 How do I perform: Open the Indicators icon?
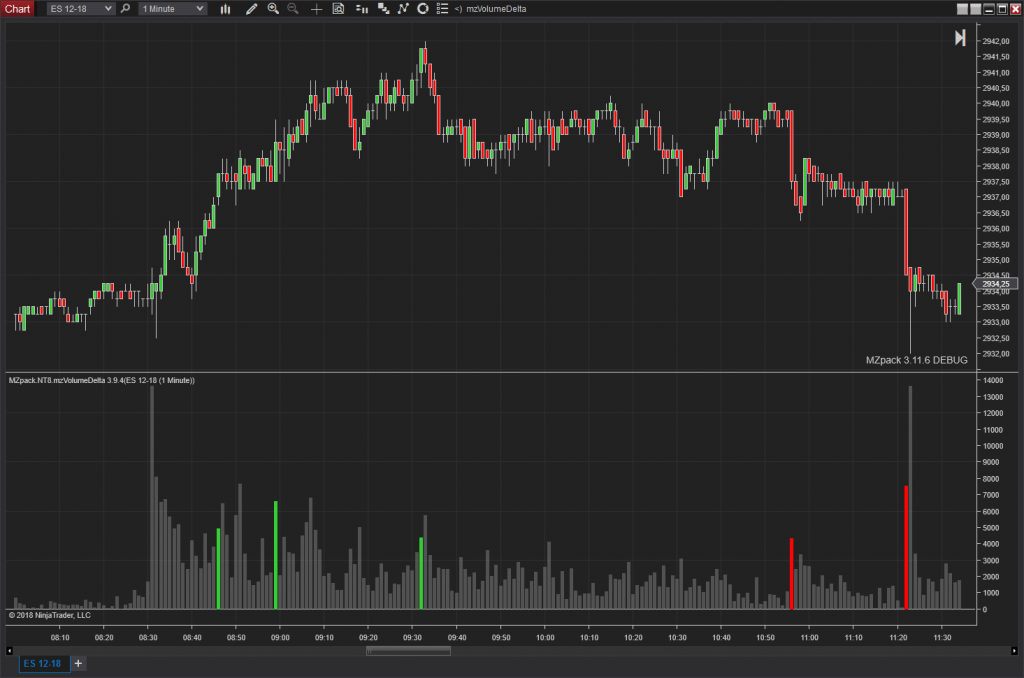[x=403, y=8]
